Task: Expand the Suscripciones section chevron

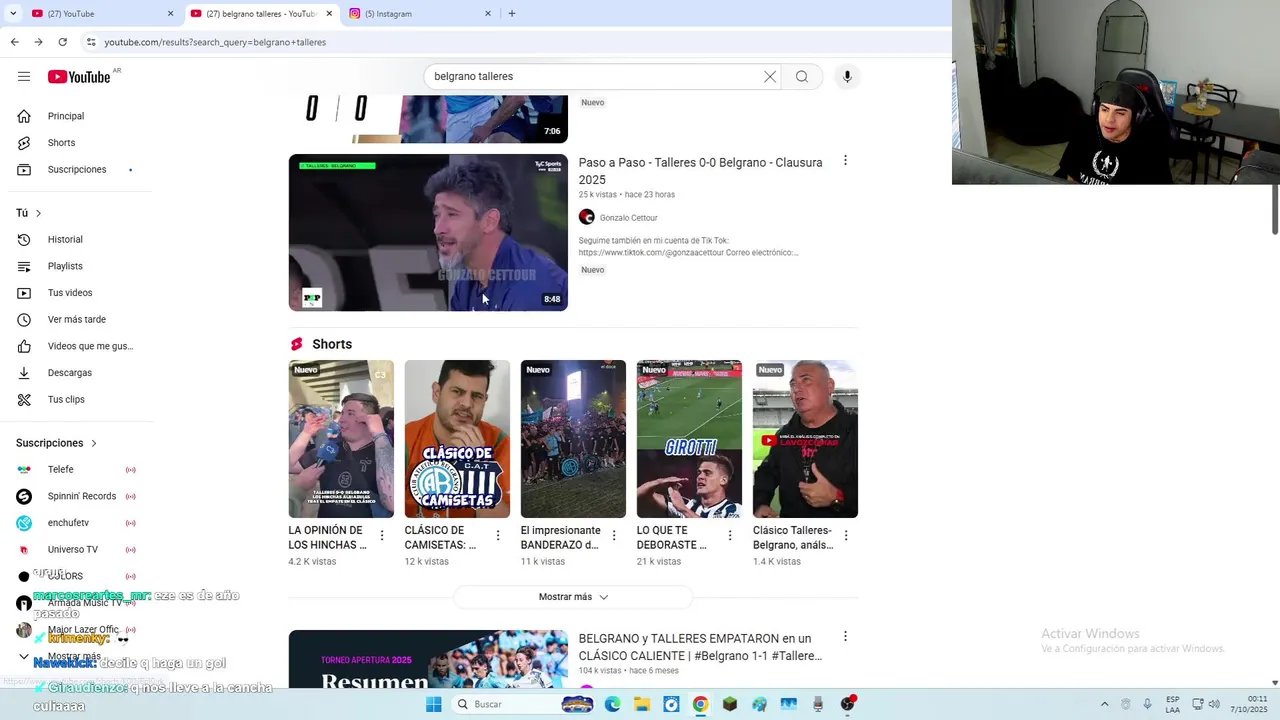Action: tap(94, 443)
